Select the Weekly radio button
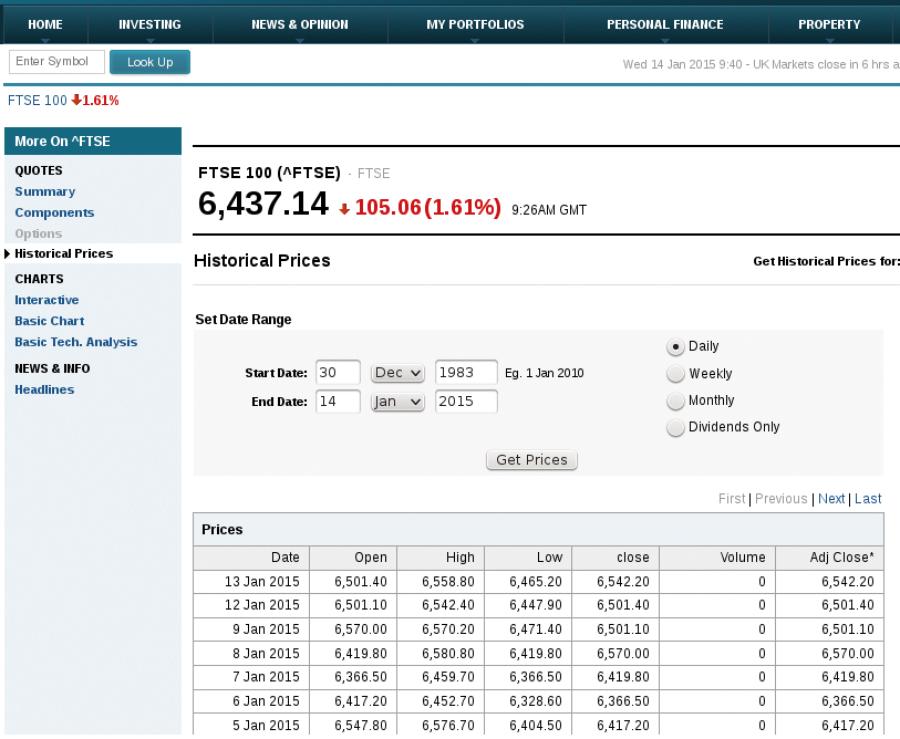The height and width of the screenshot is (739, 900). (x=676, y=374)
